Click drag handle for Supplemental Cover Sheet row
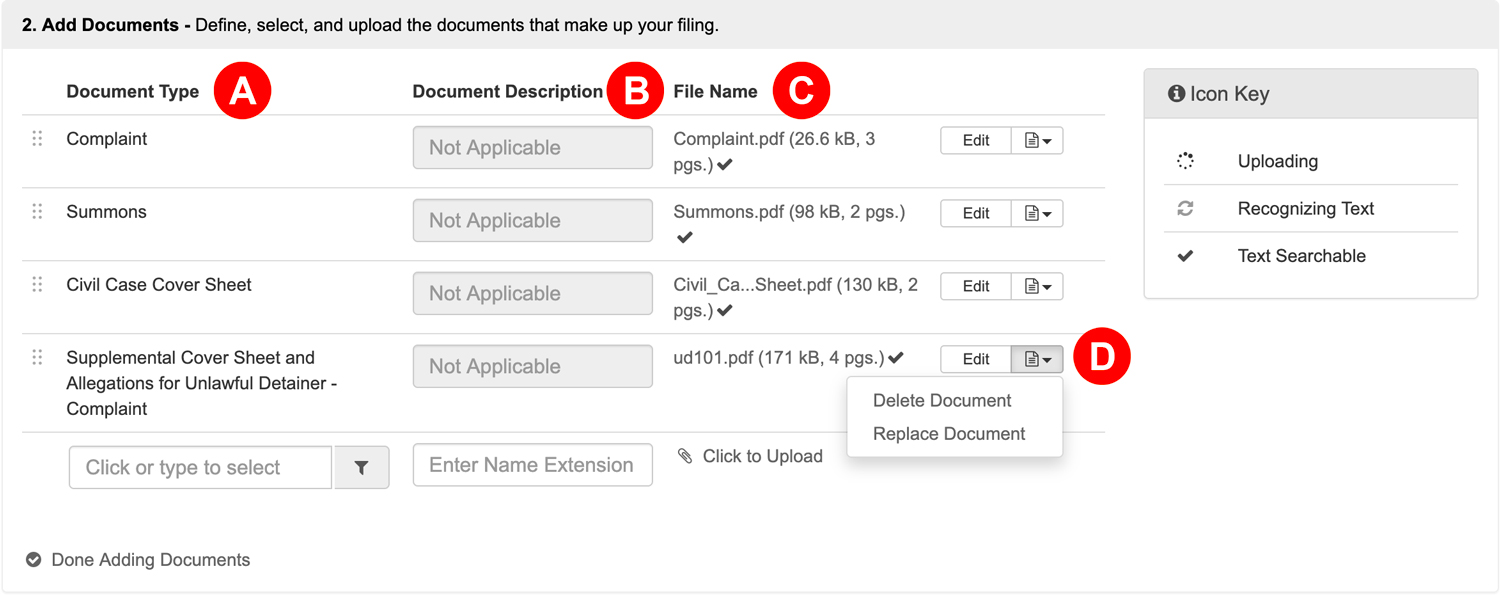The image size is (1500, 595). (37, 358)
